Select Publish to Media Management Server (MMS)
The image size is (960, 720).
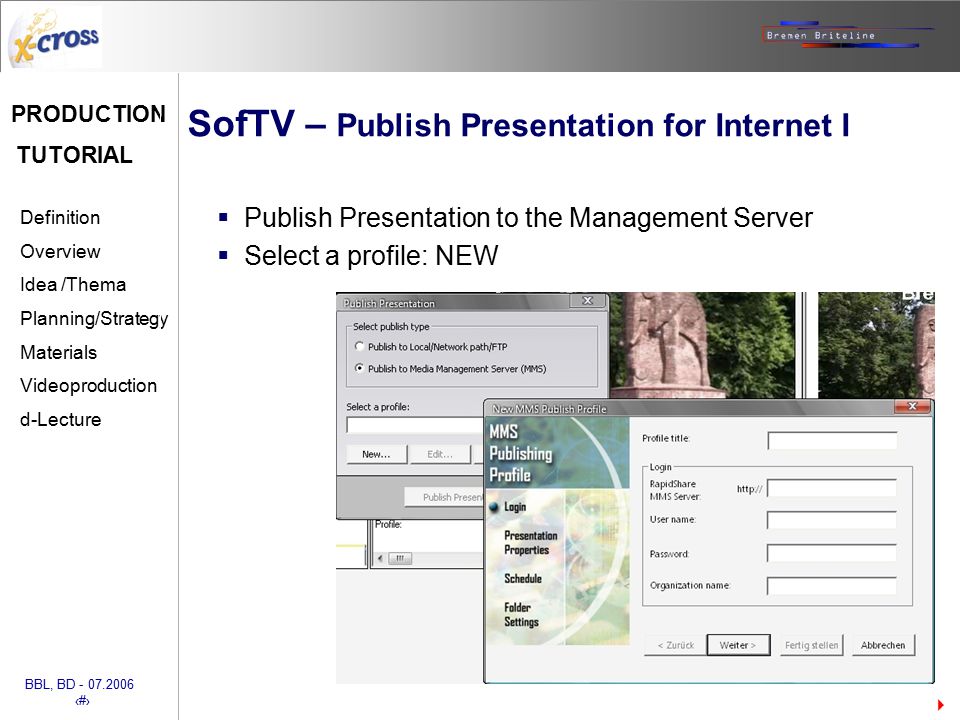tap(450, 369)
